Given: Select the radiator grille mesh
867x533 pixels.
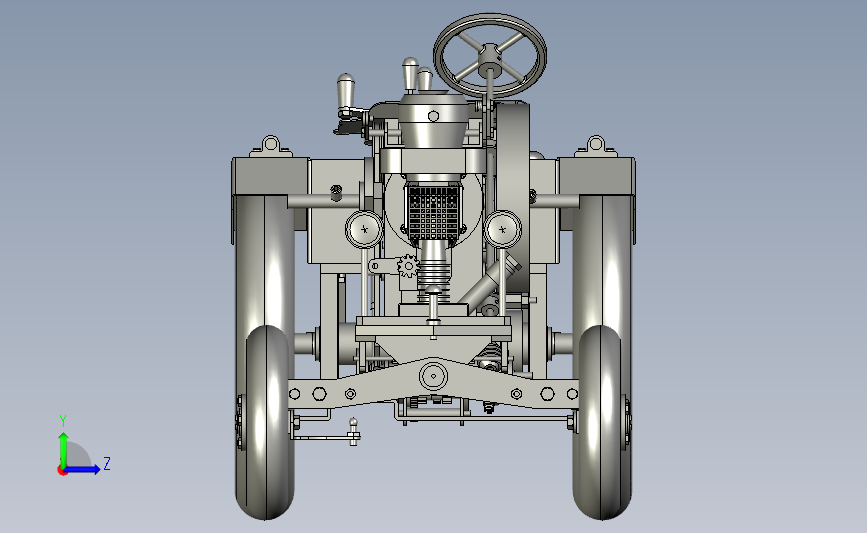Looking at the screenshot, I should tap(434, 213).
